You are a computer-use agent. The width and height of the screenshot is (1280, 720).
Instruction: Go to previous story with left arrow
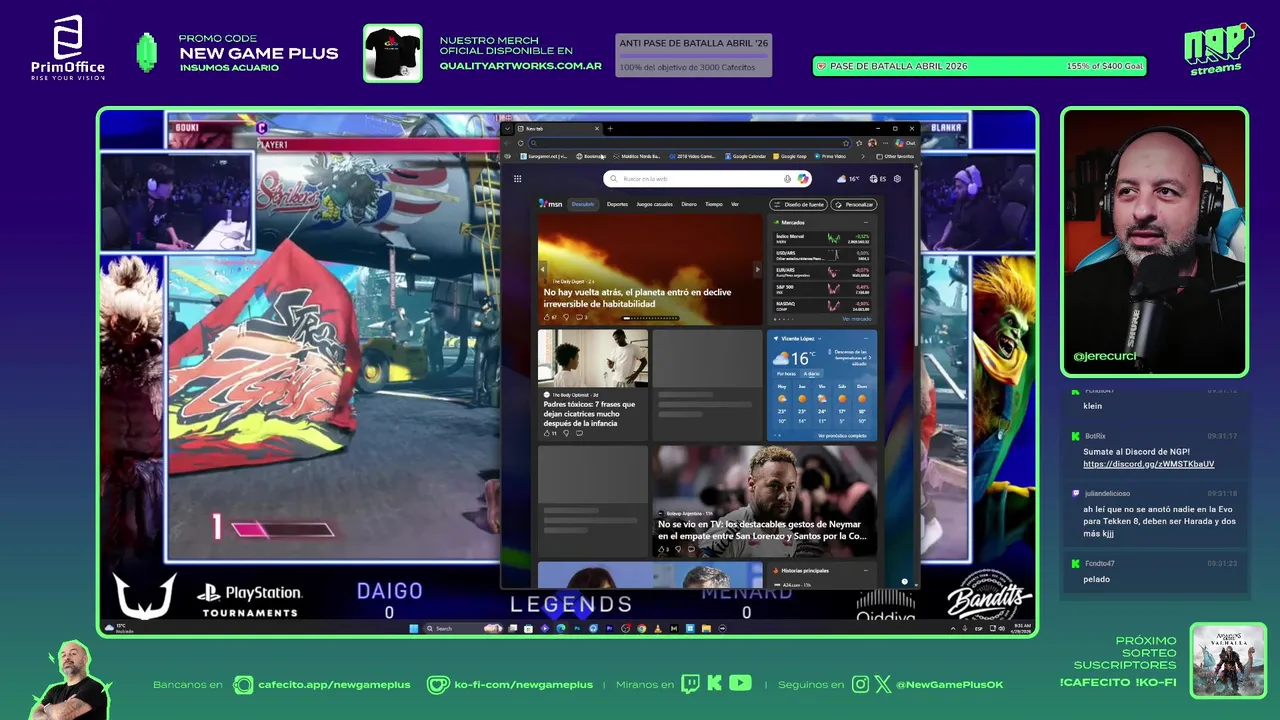(x=543, y=269)
